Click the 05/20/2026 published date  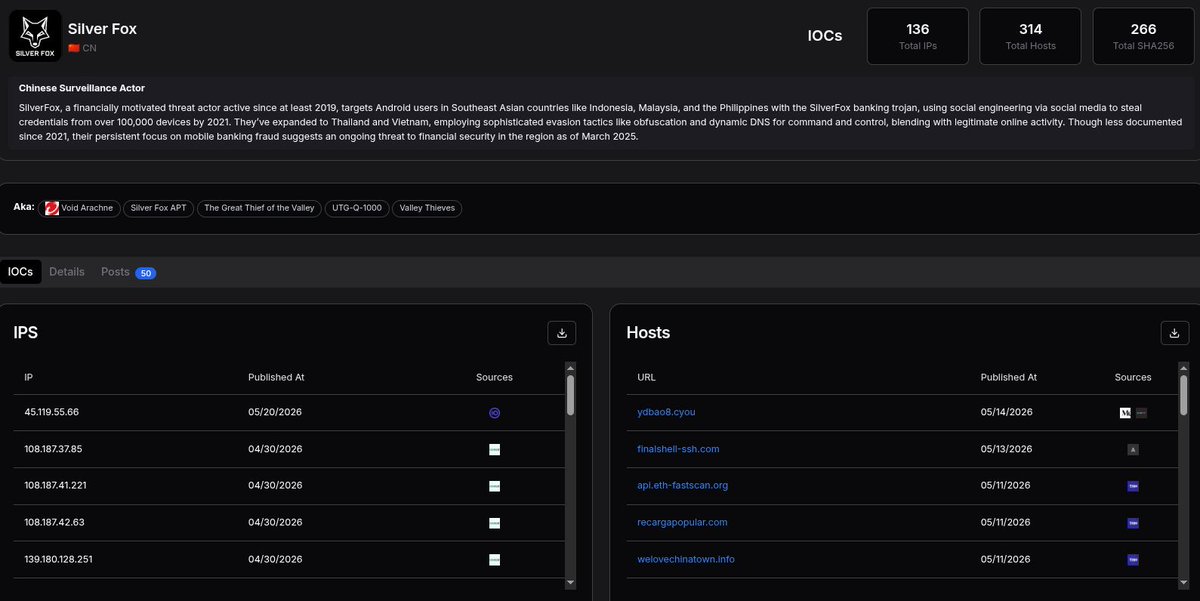(274, 412)
